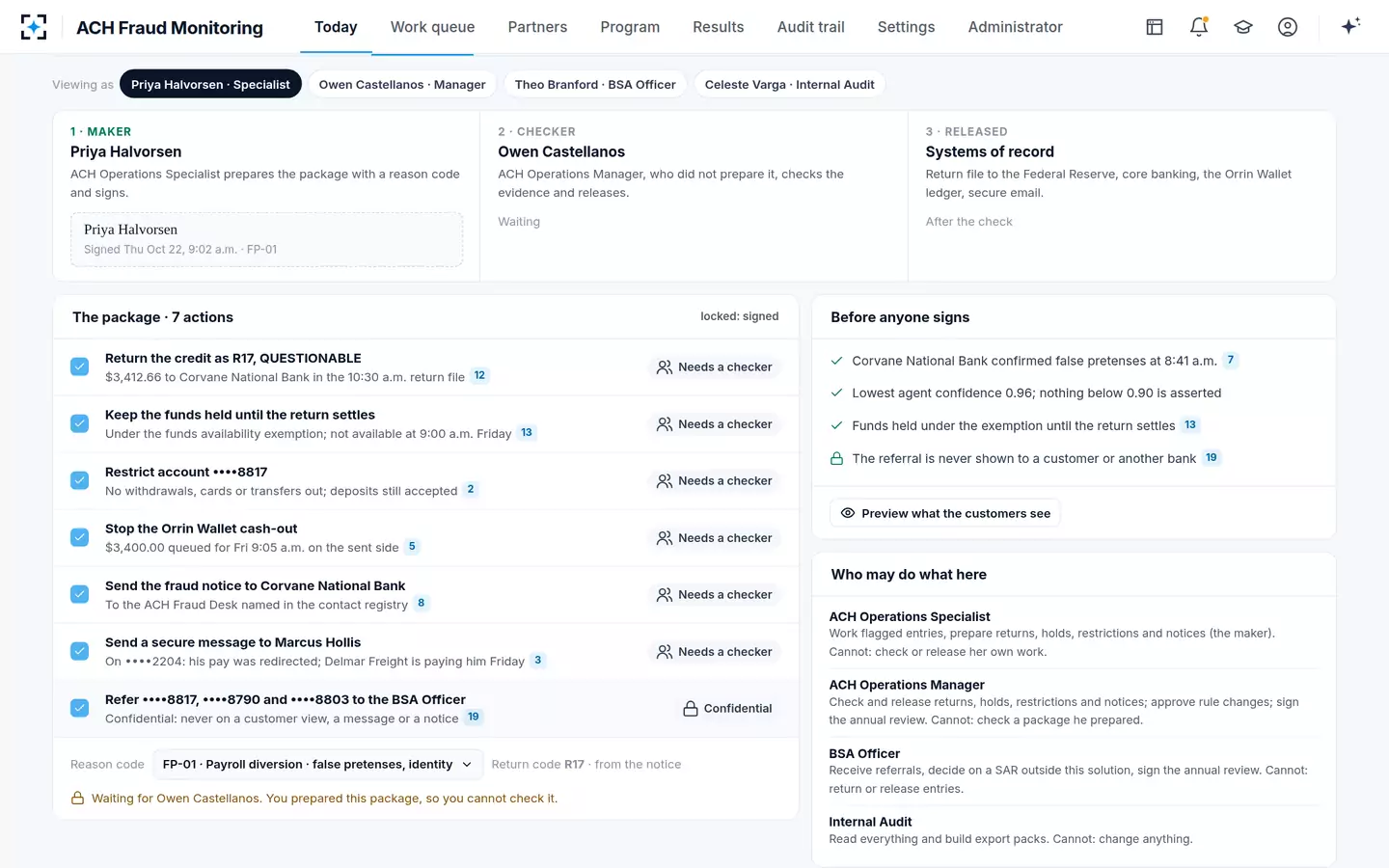Image resolution: width=1389 pixels, height=868 pixels.
Task: Open the Results tab
Action: tap(719, 27)
